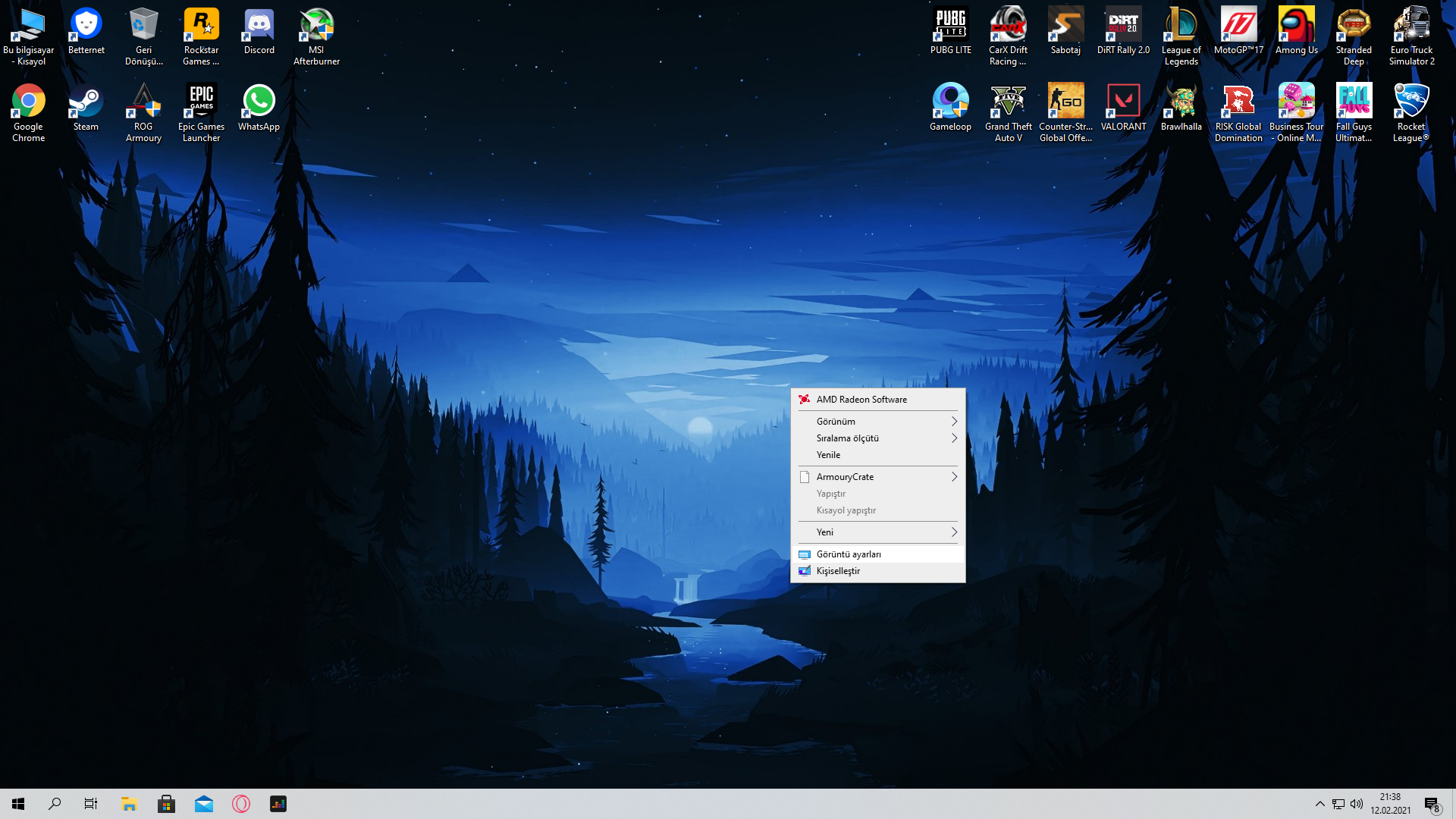Select the Steam desktop icon
The image size is (1456, 819).
86,108
